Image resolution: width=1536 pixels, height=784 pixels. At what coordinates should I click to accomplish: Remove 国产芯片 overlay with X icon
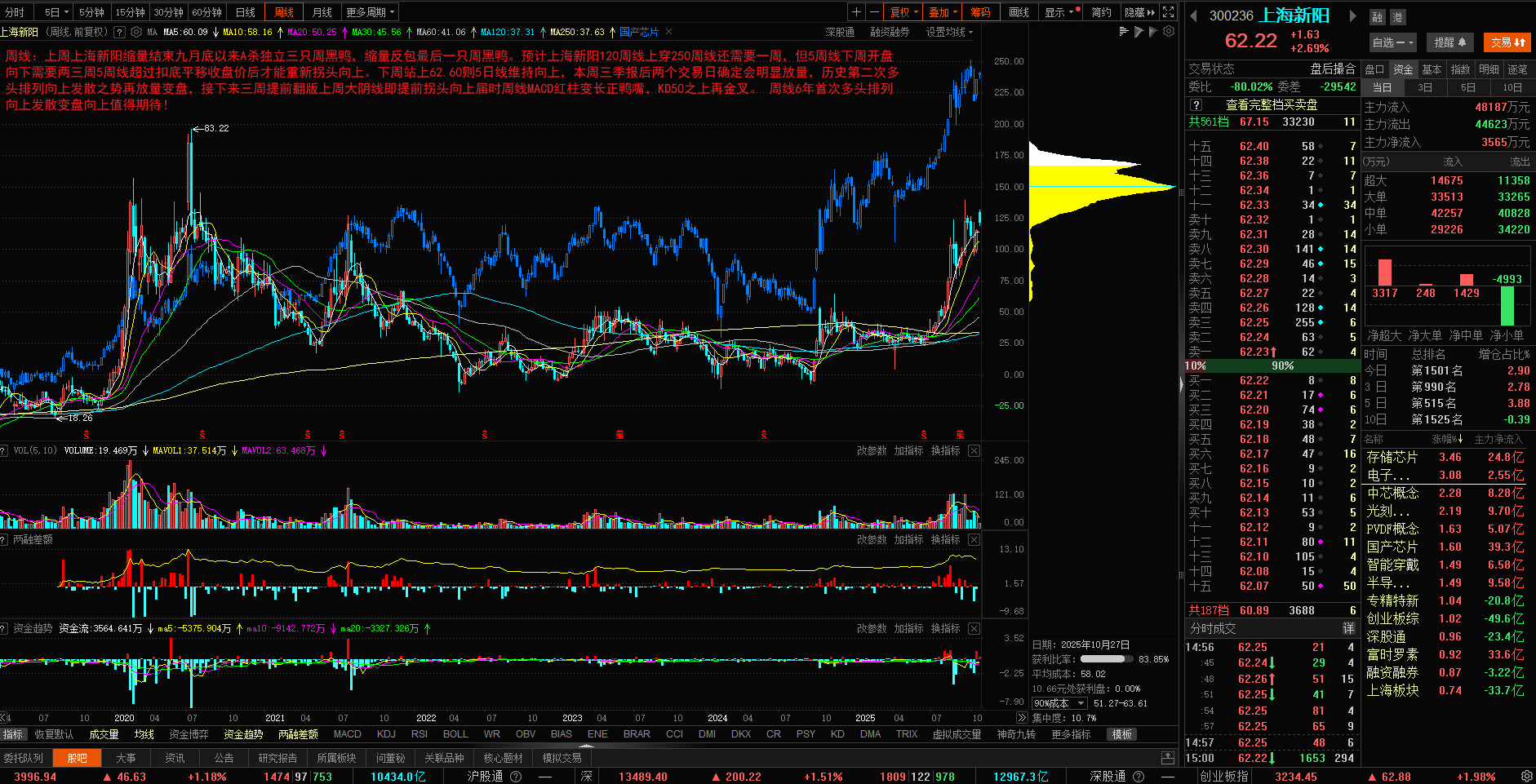click(669, 32)
